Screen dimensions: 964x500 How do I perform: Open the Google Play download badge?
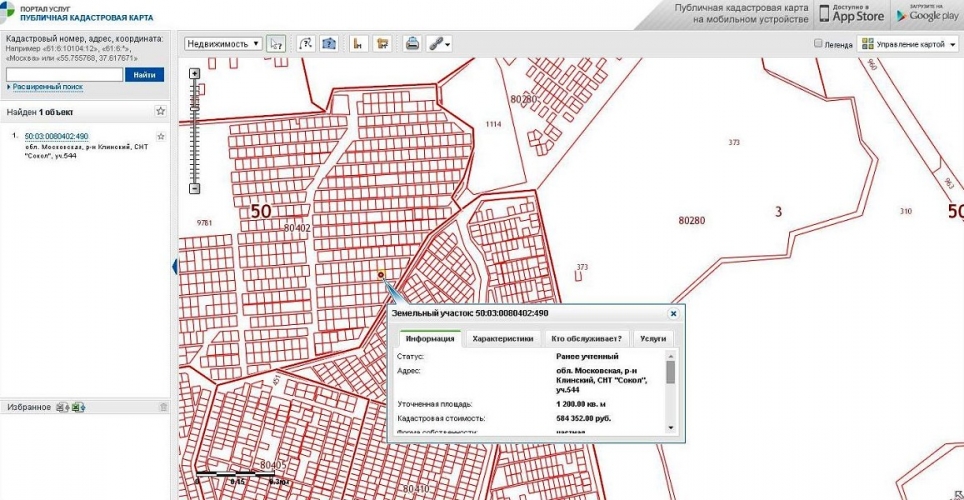[x=927, y=14]
